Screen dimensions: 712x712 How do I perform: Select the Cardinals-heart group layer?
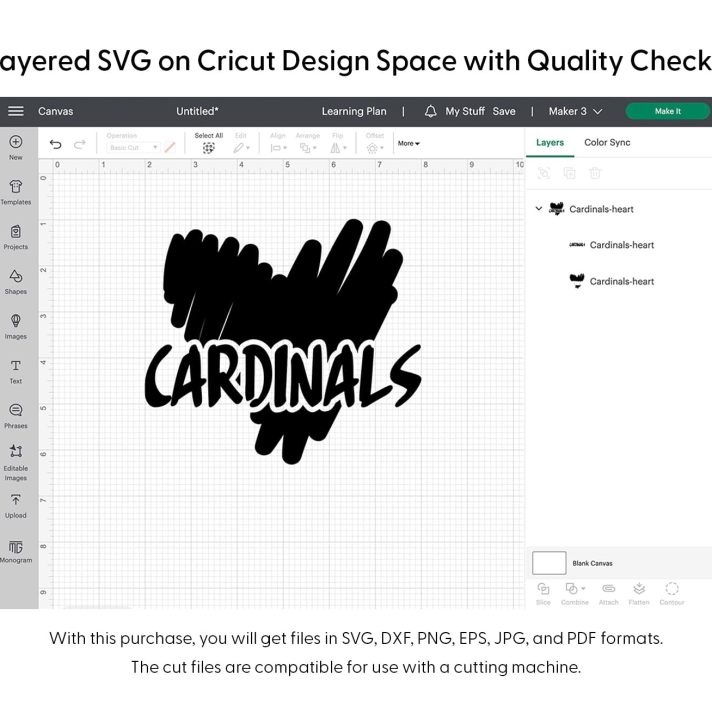(601, 209)
